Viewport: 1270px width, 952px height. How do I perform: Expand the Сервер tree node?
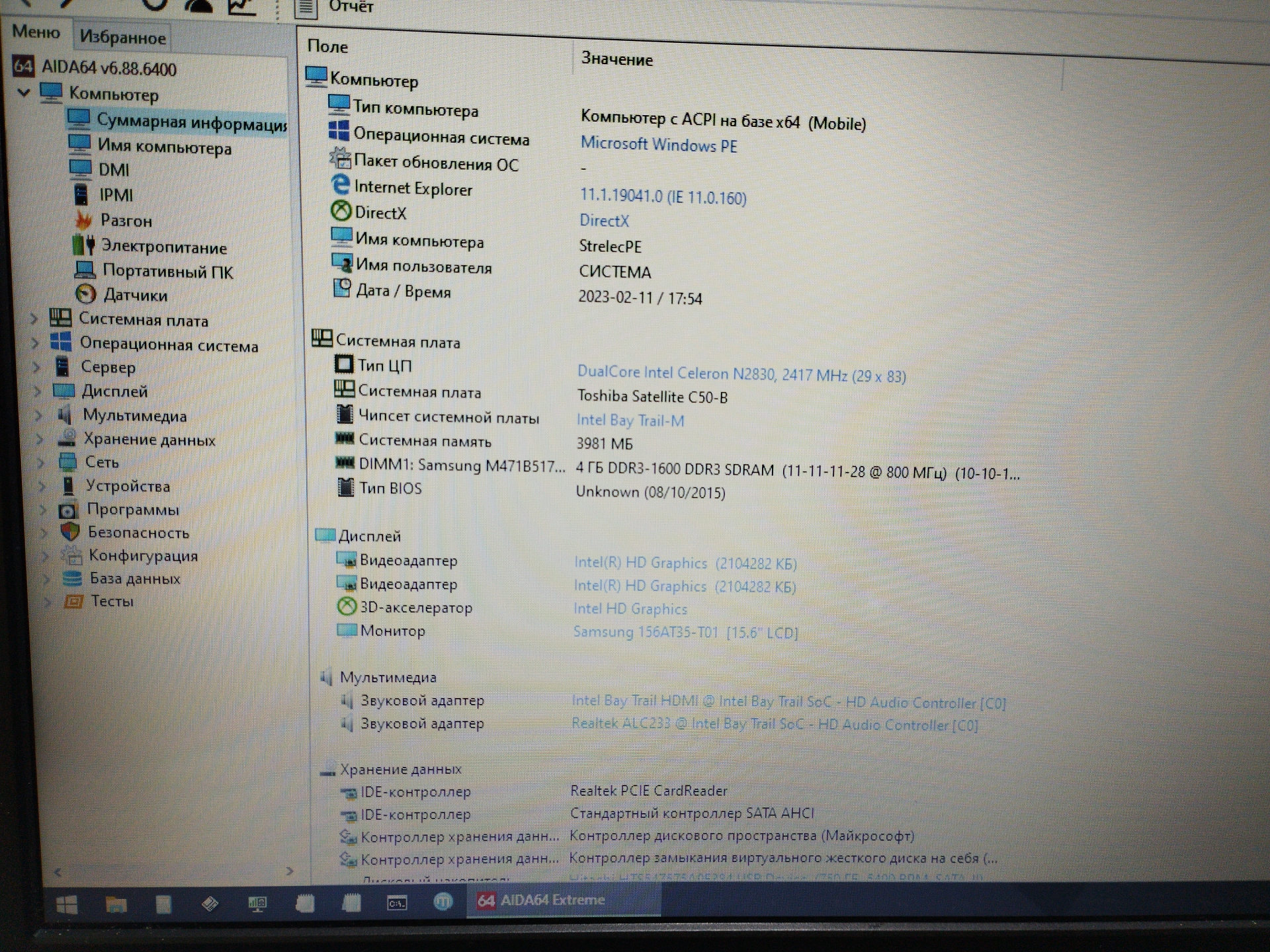(38, 367)
